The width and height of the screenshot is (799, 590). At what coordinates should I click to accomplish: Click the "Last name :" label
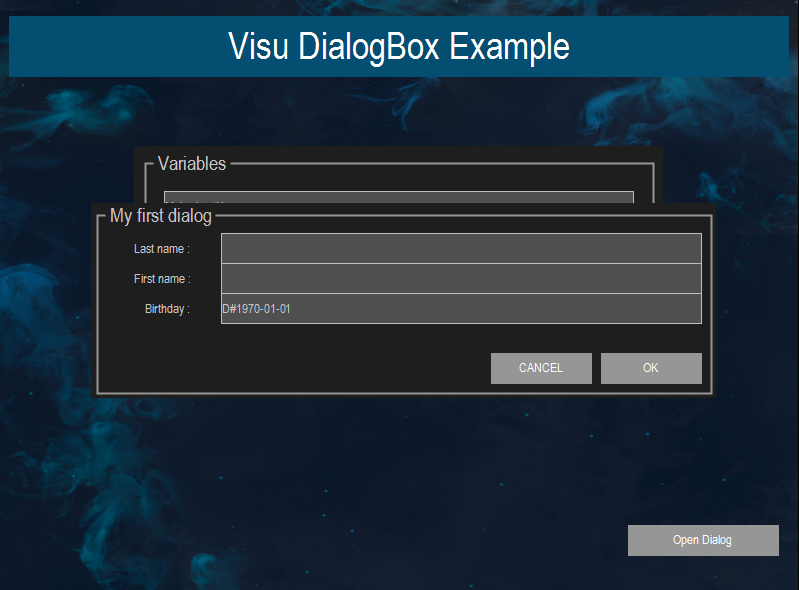(x=162, y=249)
